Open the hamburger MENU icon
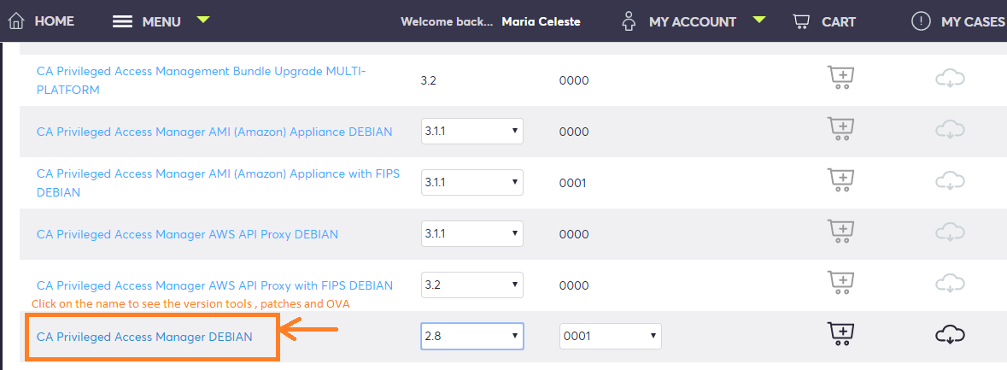 tap(122, 21)
